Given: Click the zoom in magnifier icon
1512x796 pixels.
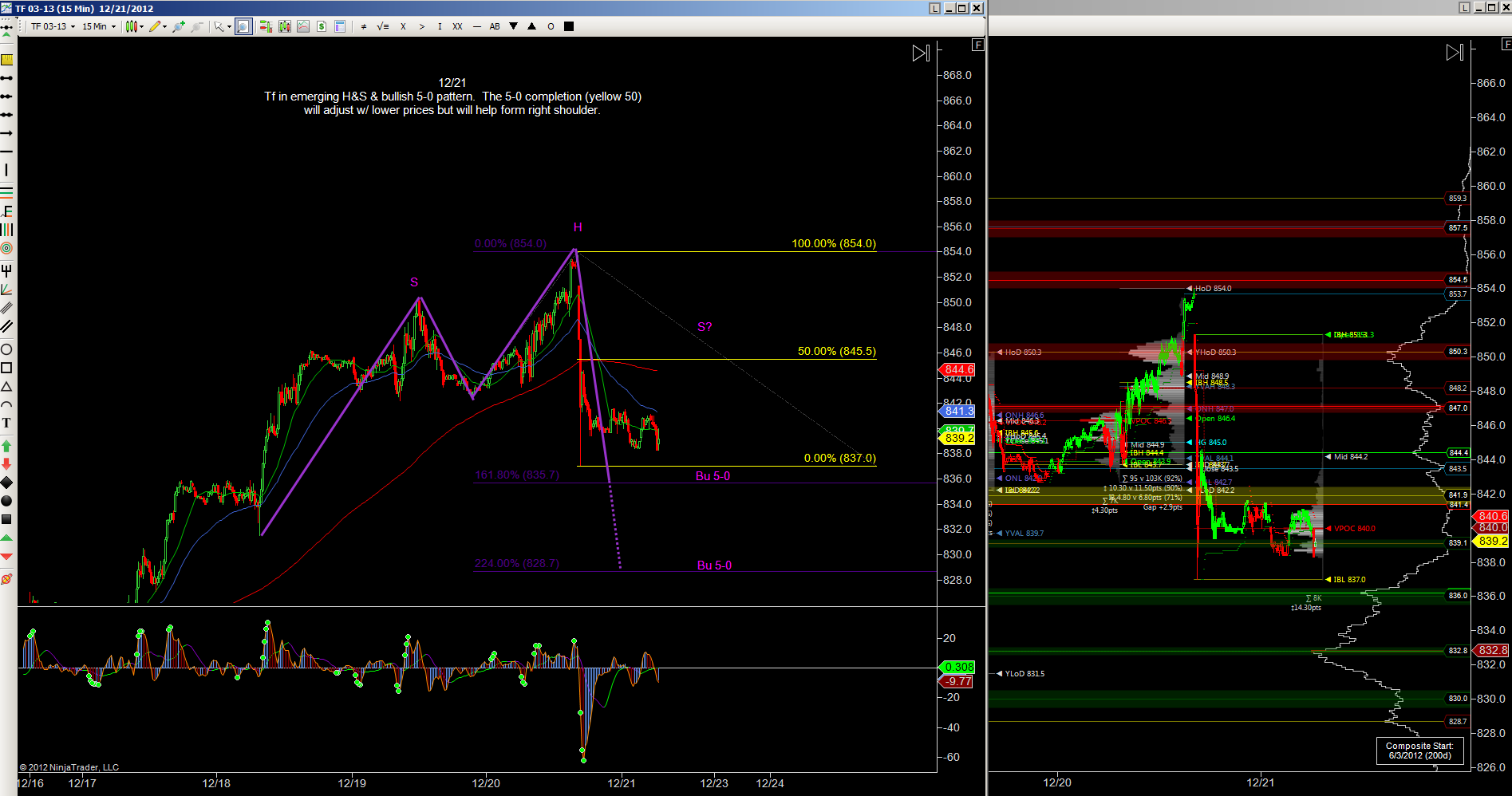Looking at the screenshot, I should 179,26.
